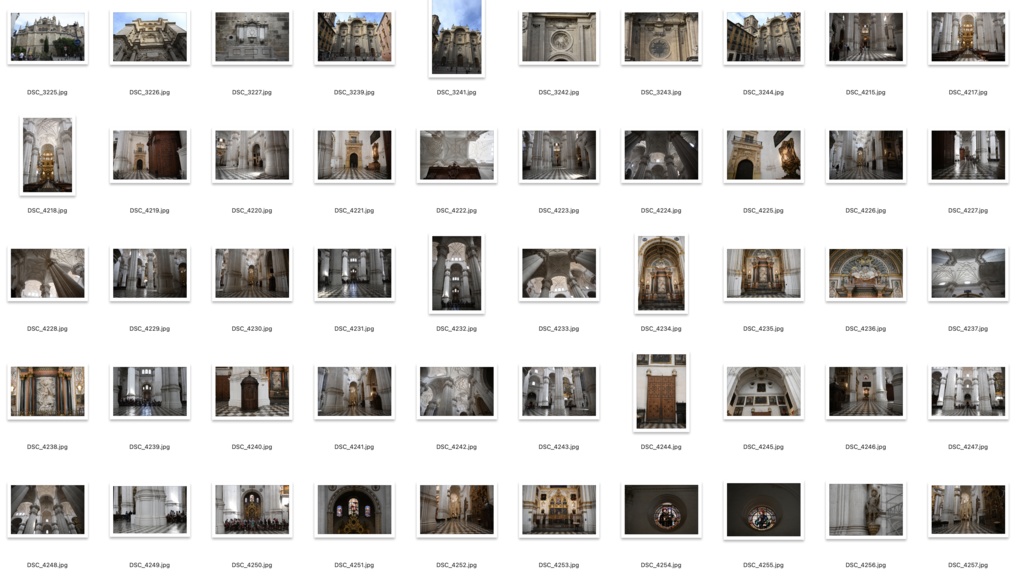The width and height of the screenshot is (1024, 580).
Task: Click the DSC_4234.jpg label text
Action: 661,329
